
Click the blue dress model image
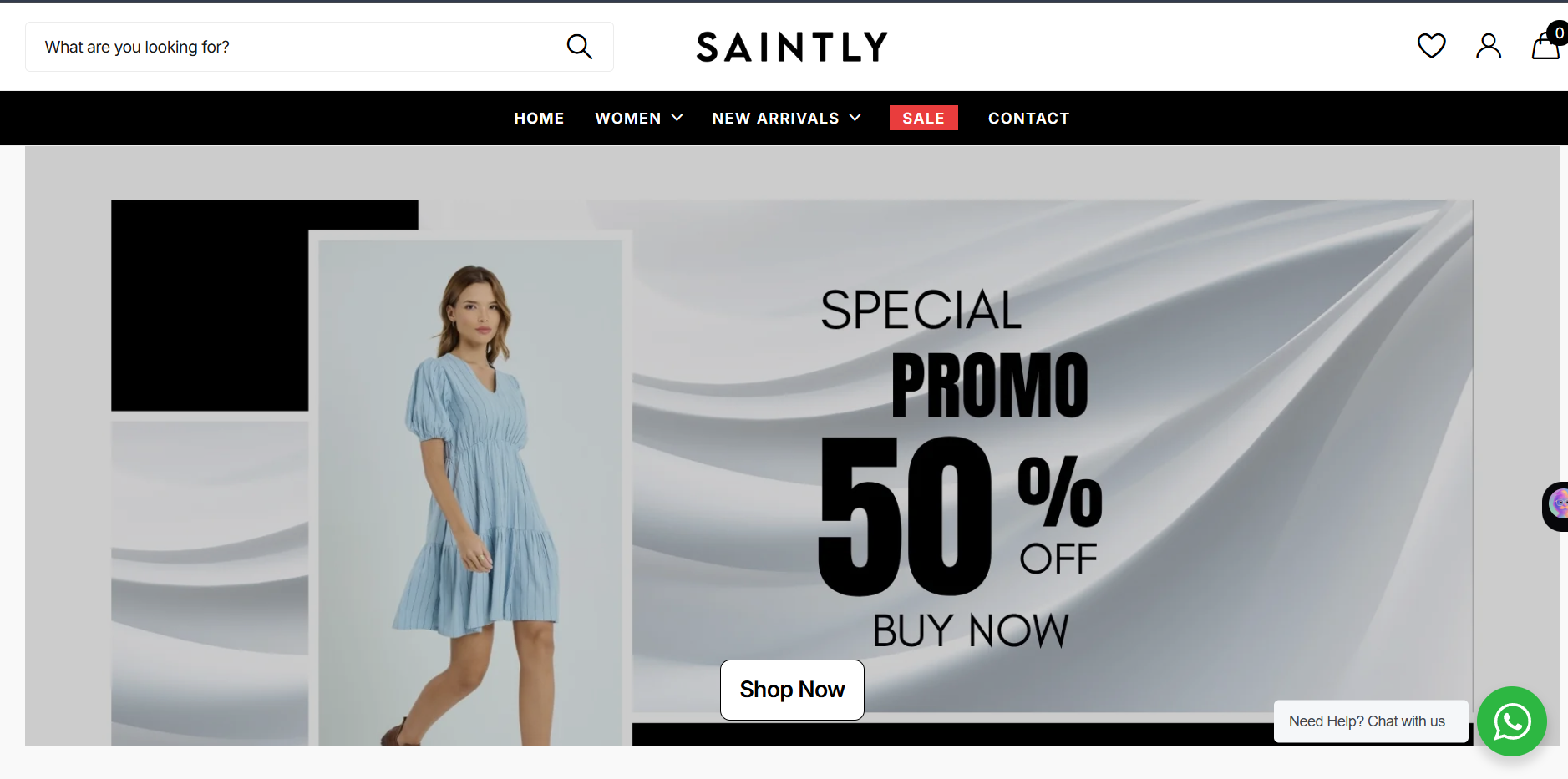tap(470, 493)
